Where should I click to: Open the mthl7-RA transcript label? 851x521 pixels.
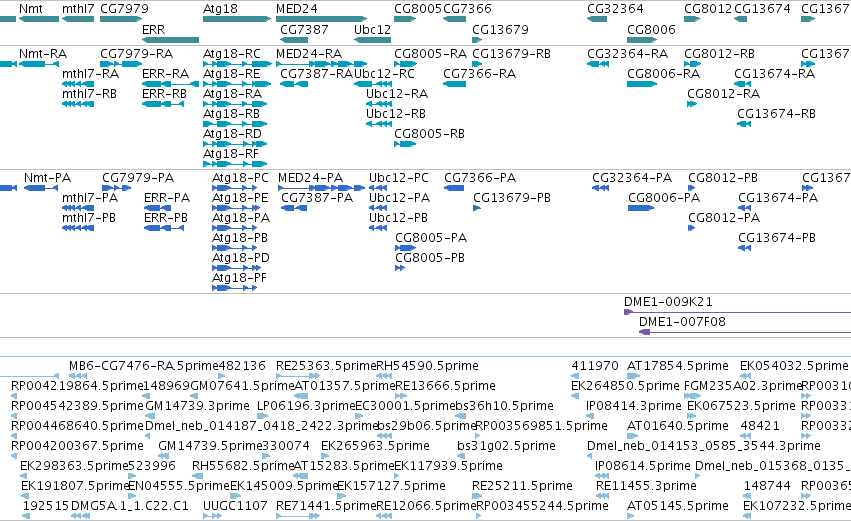click(x=90, y=74)
